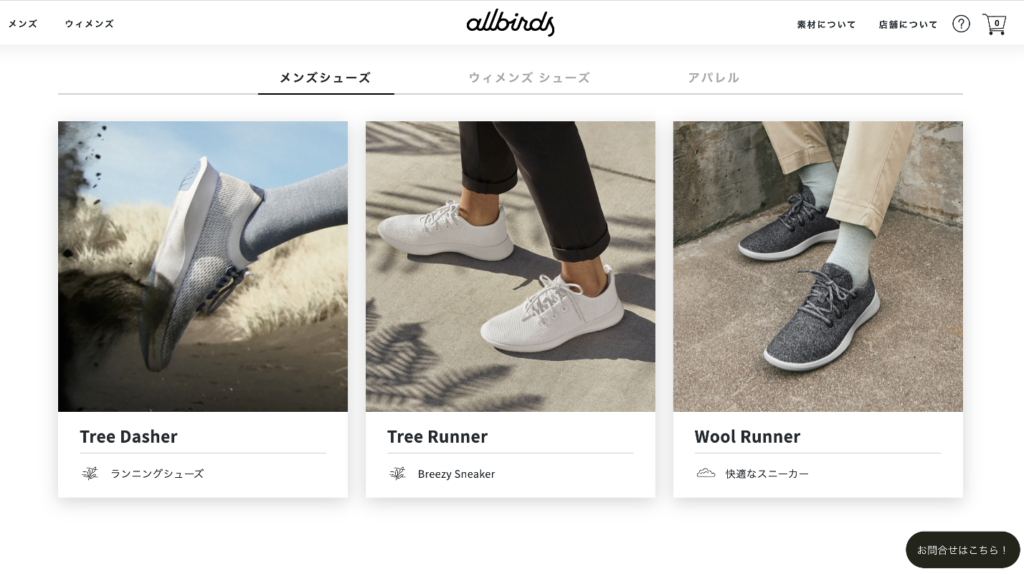The image size is (1024, 574).
Task: Open the shopping cart icon
Action: (994, 24)
